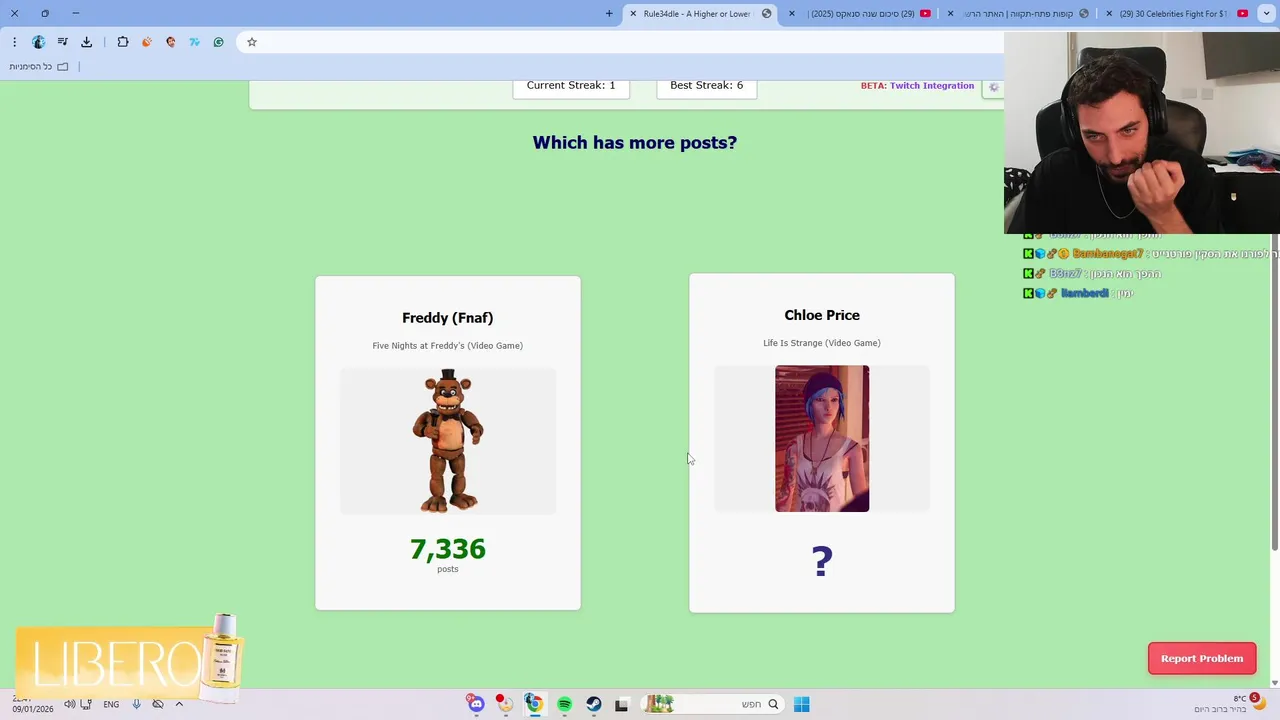This screenshot has width=1280, height=720.
Task: Click the Chloe Price image
Action: coord(822,439)
